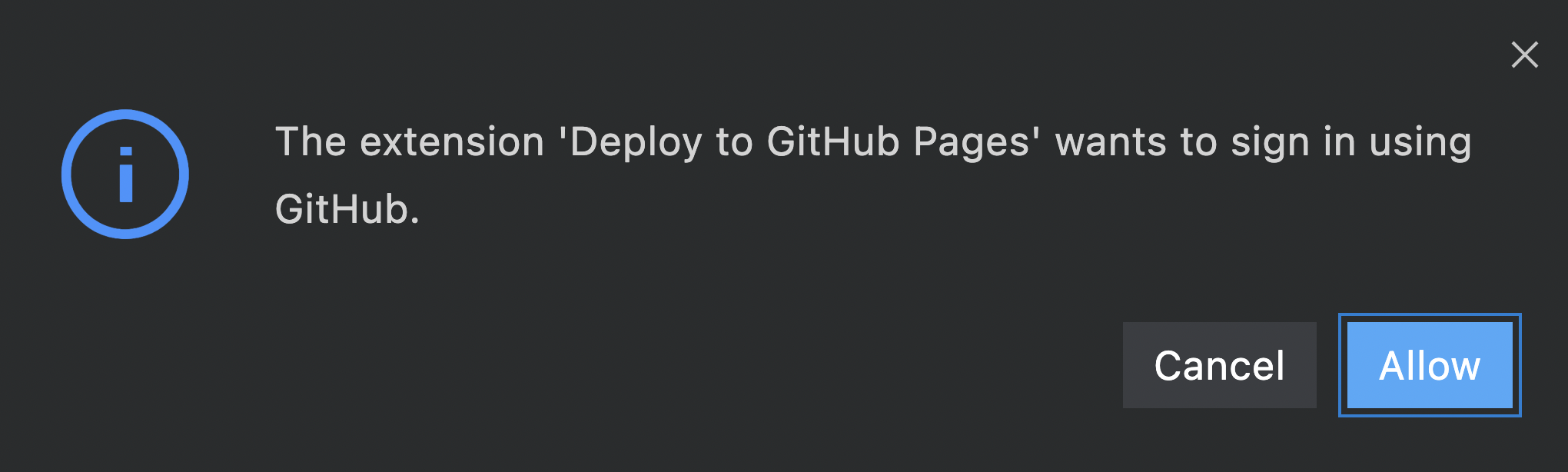Click the word 'extension' in the message
Viewport: 1568px width, 472px height.
[452, 142]
